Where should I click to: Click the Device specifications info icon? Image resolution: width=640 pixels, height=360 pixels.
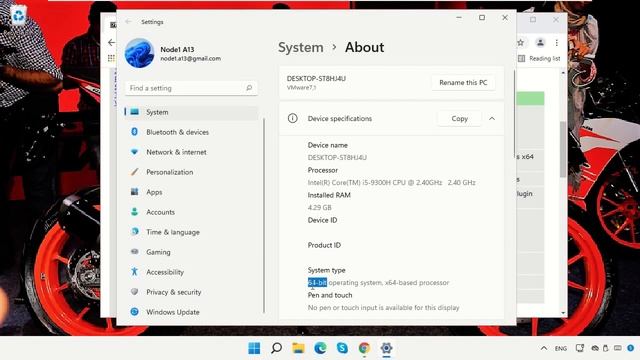[x=292, y=118]
